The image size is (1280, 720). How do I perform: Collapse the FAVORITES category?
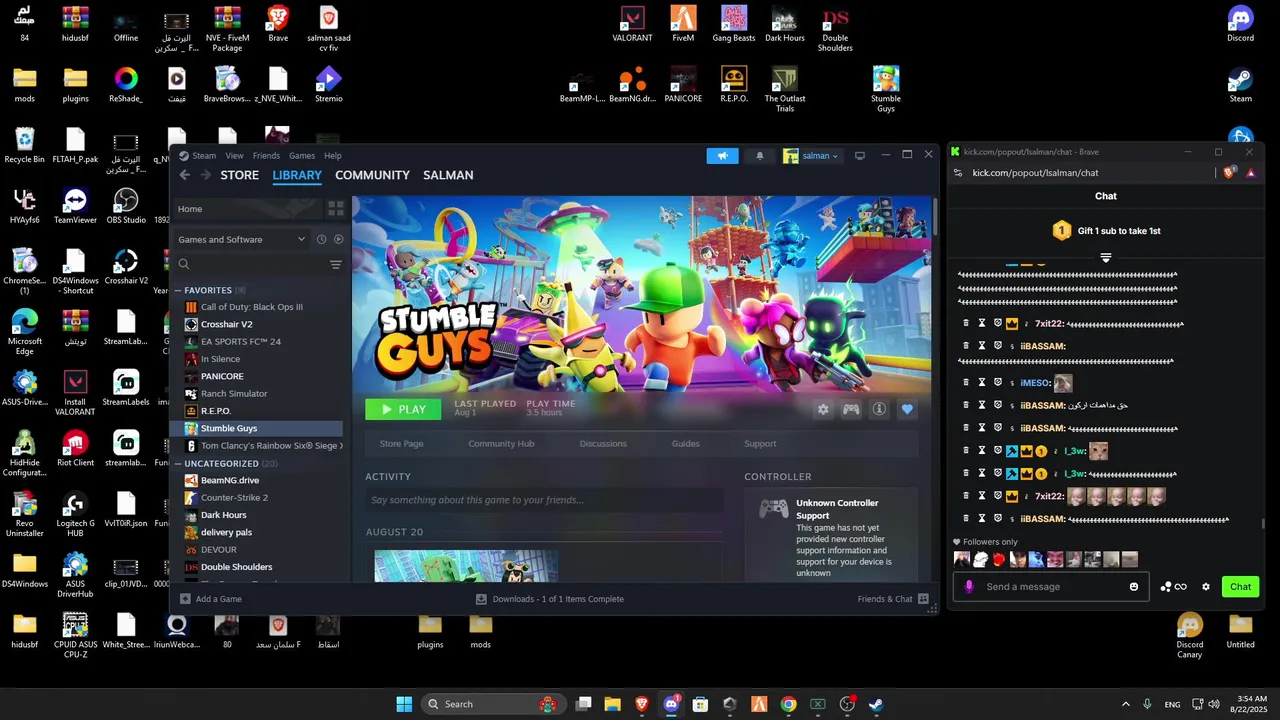[x=178, y=290]
